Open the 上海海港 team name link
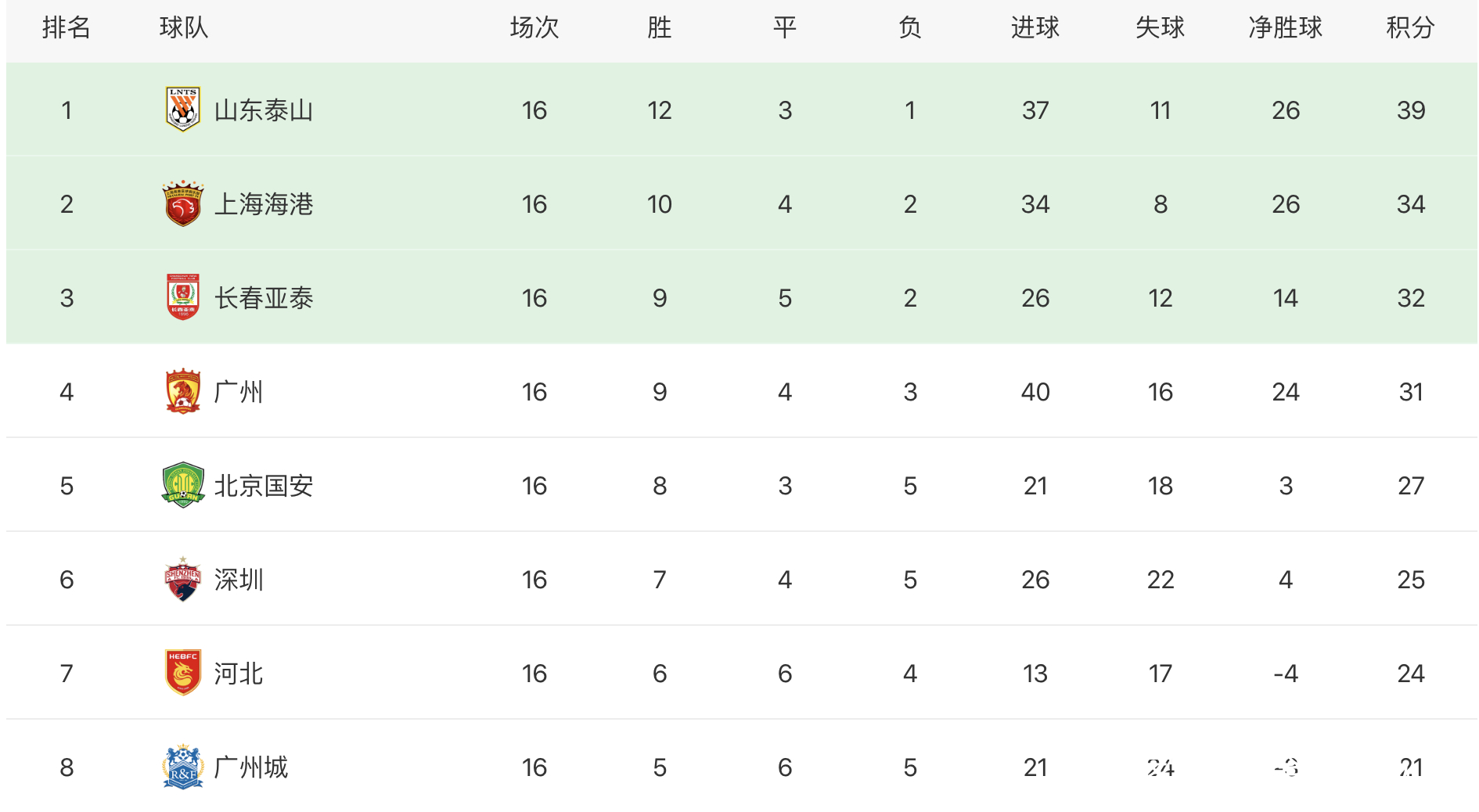Image resolution: width=1479 pixels, height=812 pixels. (264, 204)
